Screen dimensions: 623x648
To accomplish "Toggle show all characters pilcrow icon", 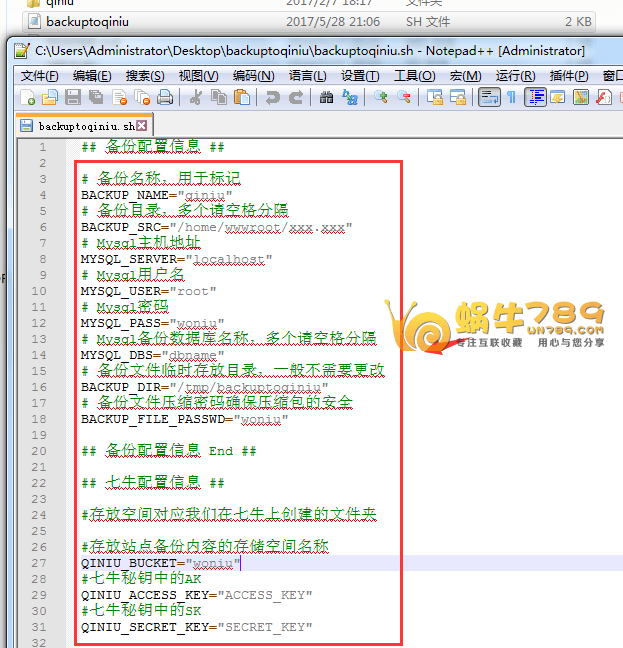I will pos(512,97).
